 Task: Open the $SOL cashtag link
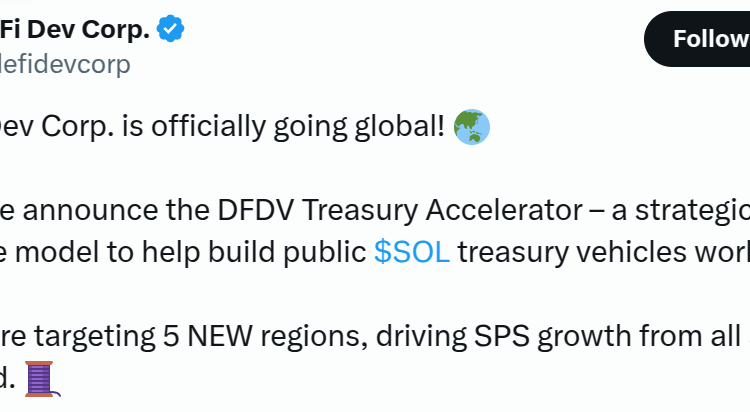coord(412,252)
